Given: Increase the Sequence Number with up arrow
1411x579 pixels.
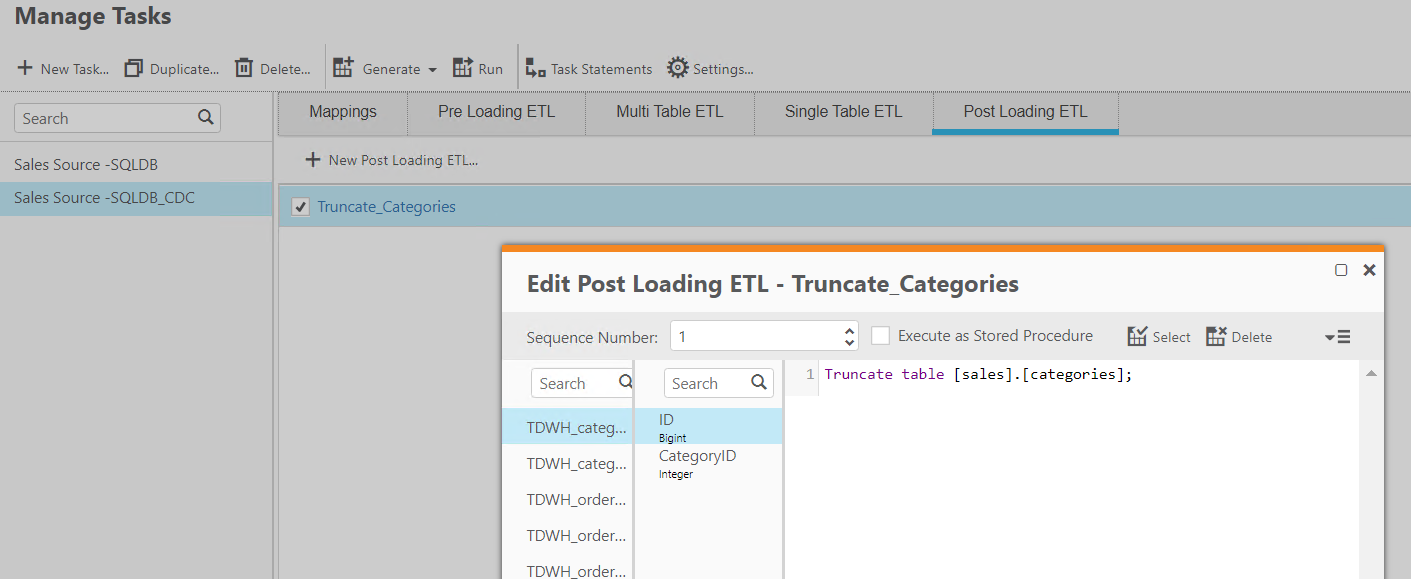Looking at the screenshot, I should (x=850, y=330).
